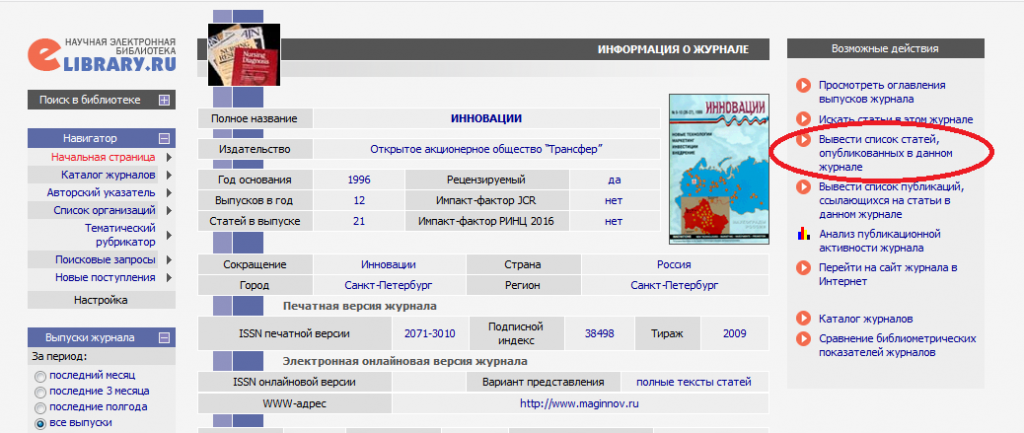1024x433 pixels.
Task: Click arrow icon beside 'Вывести список публикаций'
Action: click(x=802, y=187)
